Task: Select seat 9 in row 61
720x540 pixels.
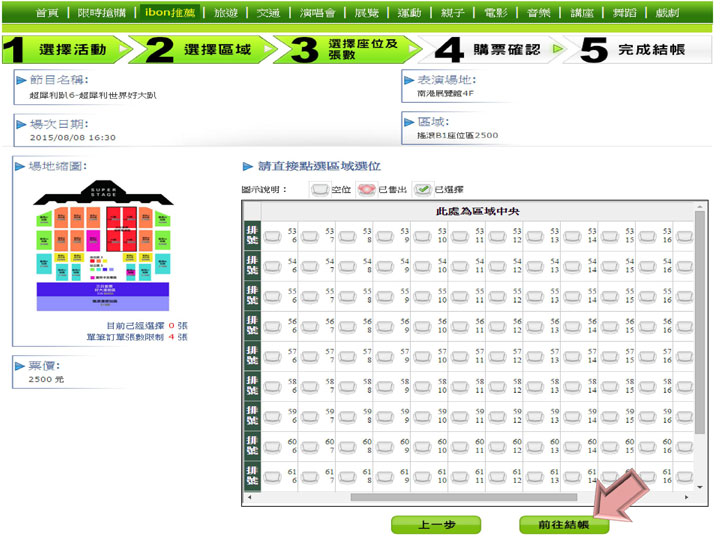Action: [x=385, y=477]
